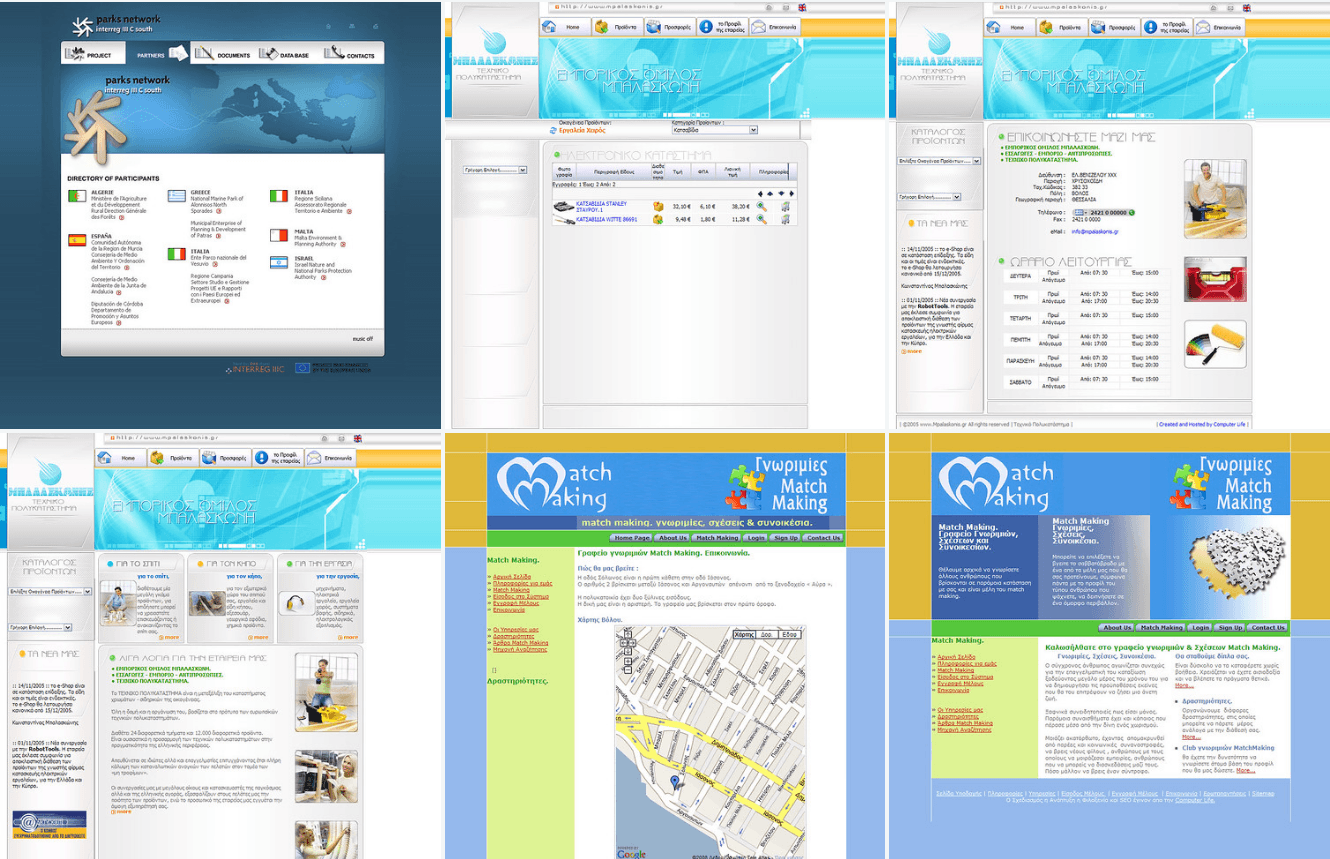The image size is (1330, 859).
Task: Click the blue marker on the map
Action: click(x=674, y=781)
